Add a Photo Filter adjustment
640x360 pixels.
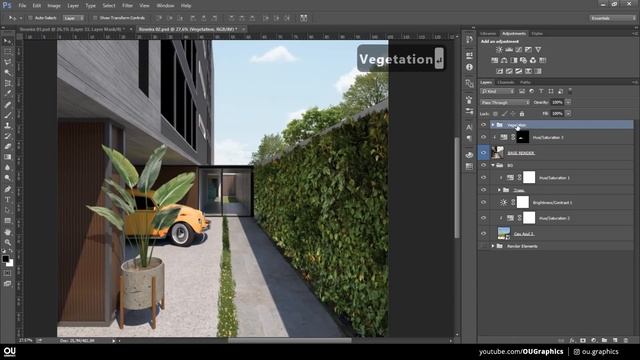[523, 60]
